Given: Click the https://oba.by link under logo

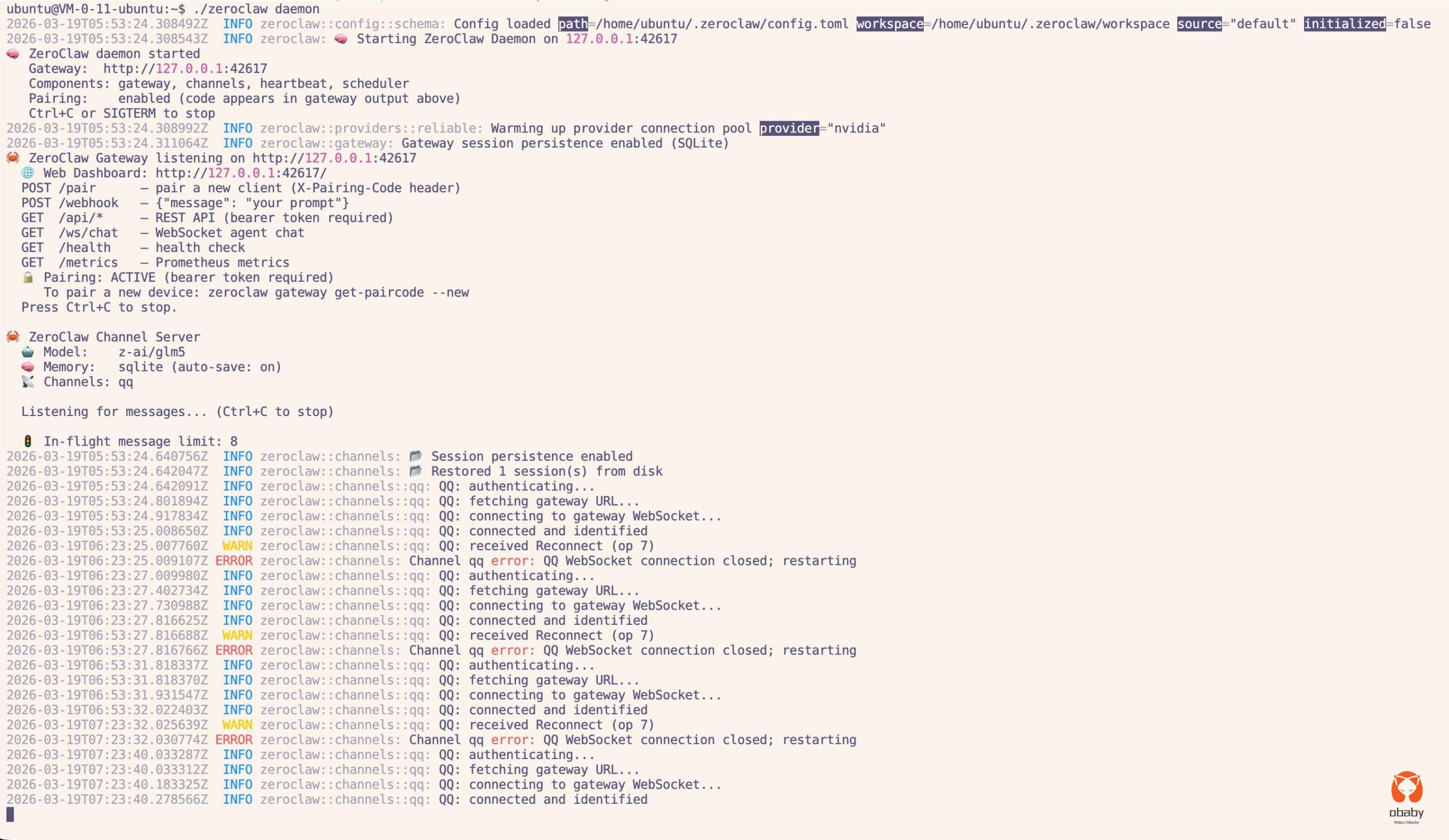Looking at the screenshot, I should (1407, 822).
